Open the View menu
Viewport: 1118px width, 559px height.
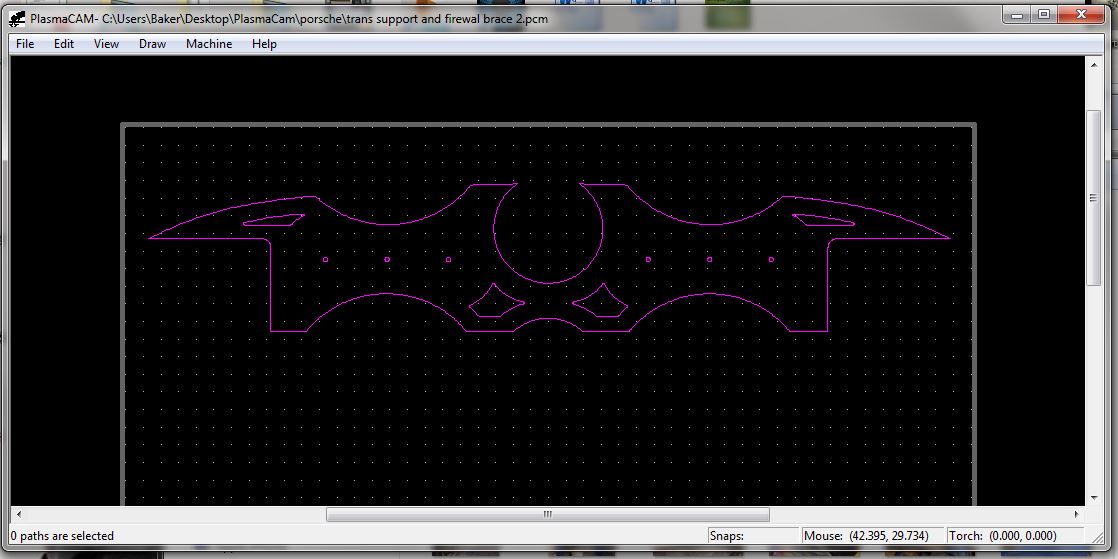[106, 44]
